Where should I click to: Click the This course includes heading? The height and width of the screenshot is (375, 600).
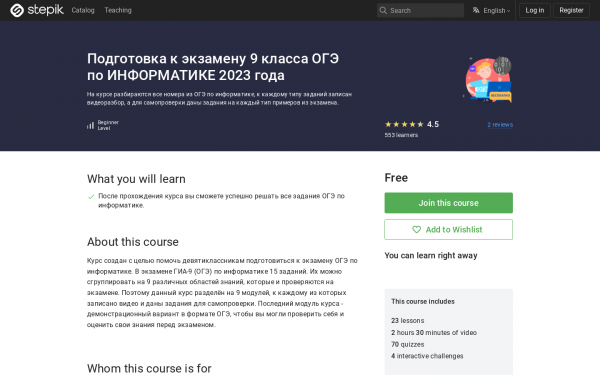423,302
